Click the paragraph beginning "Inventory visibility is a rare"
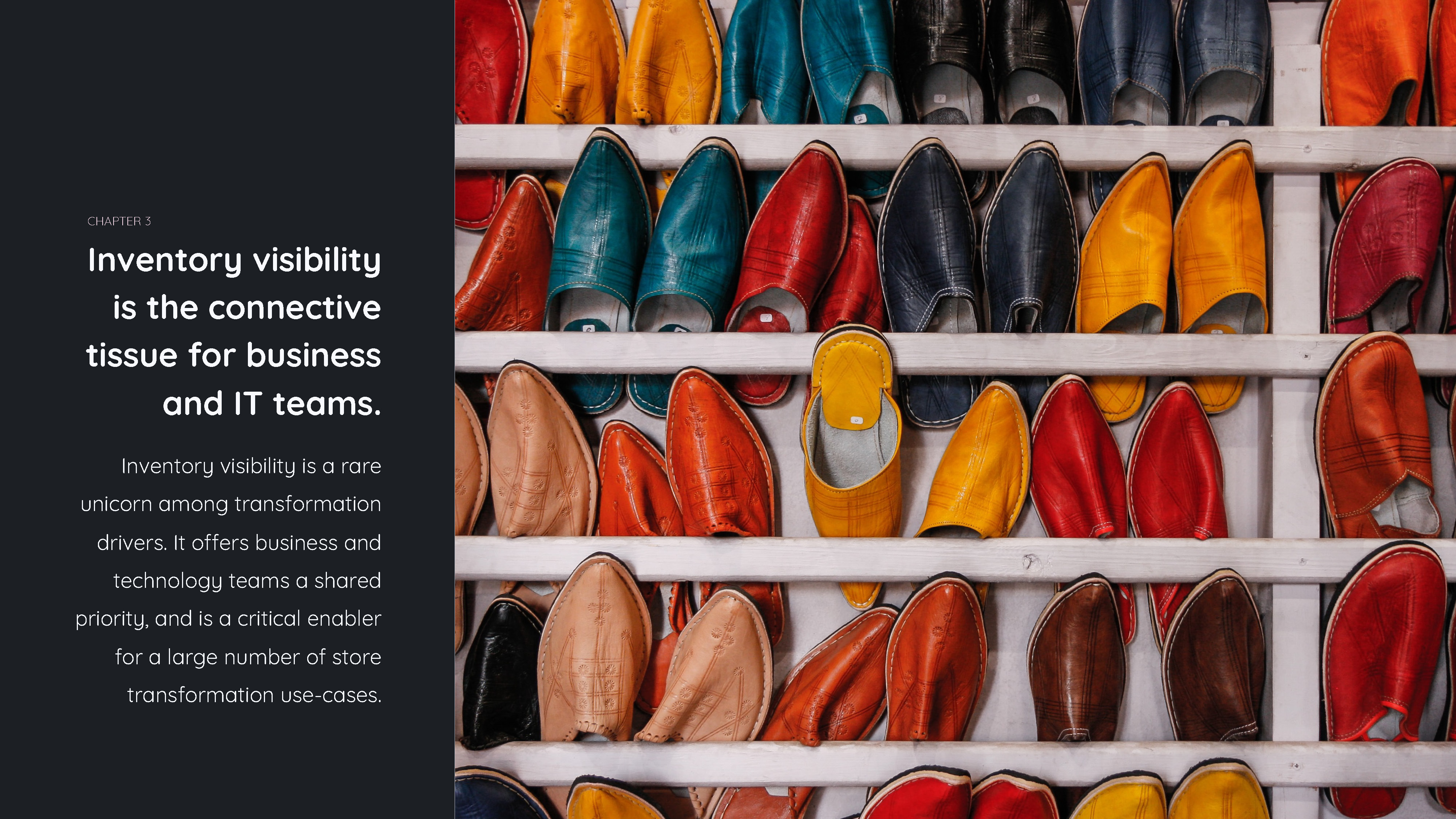 (x=228, y=581)
